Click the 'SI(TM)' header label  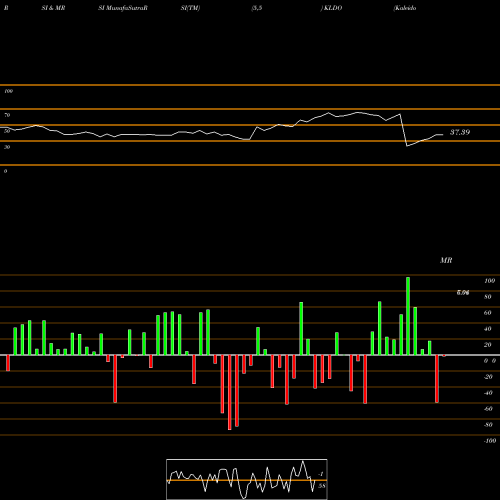(190, 8)
